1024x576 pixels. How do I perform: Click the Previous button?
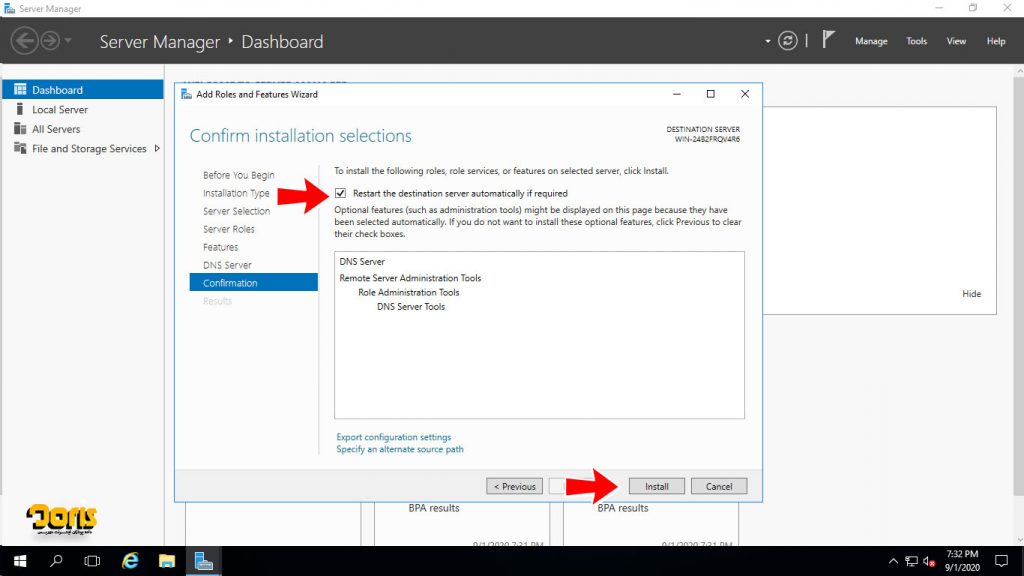tap(514, 487)
